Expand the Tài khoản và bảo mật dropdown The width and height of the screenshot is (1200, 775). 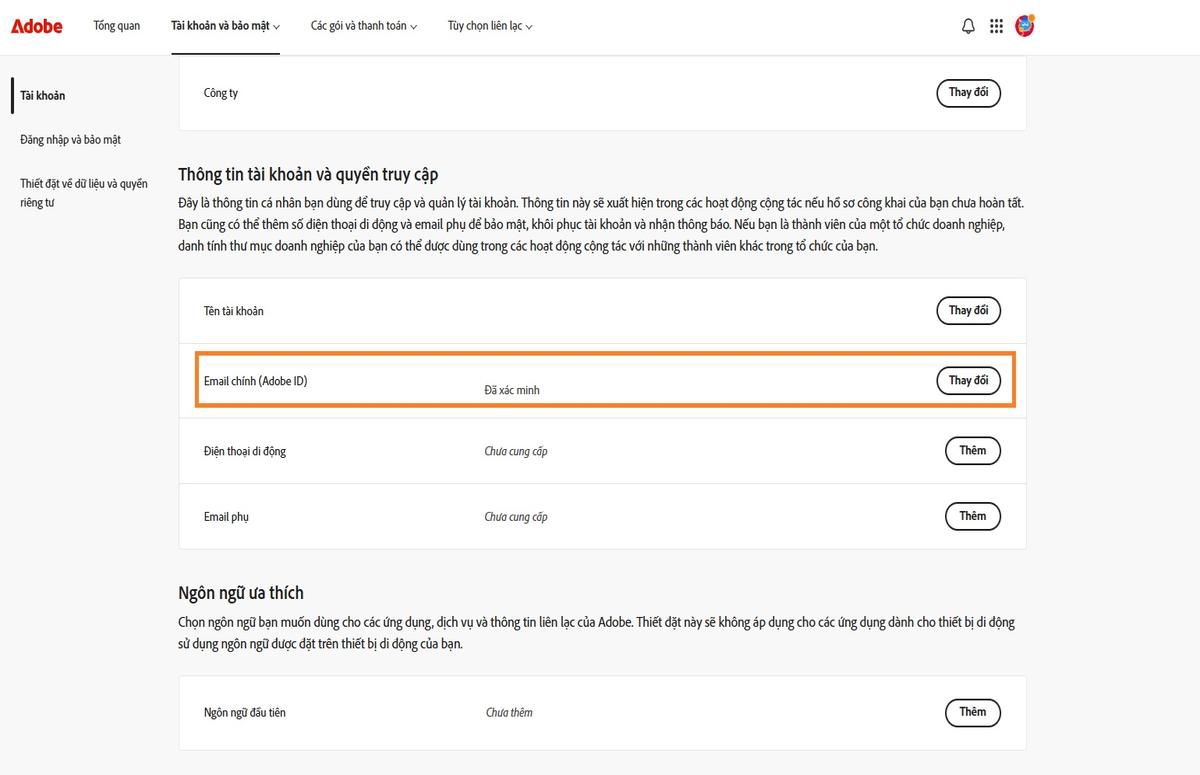pos(225,26)
